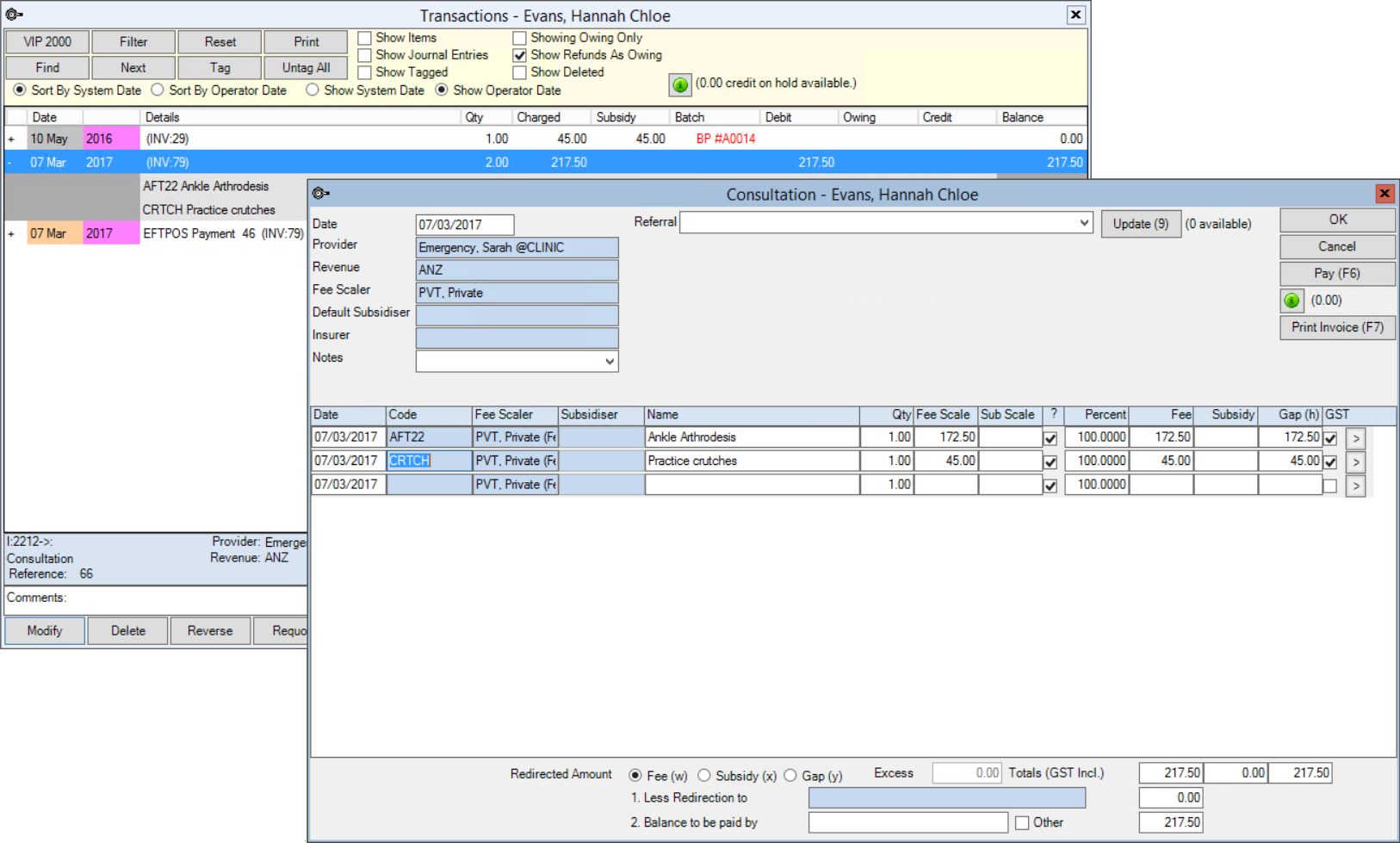Click Balance to be paid by field

(x=908, y=822)
